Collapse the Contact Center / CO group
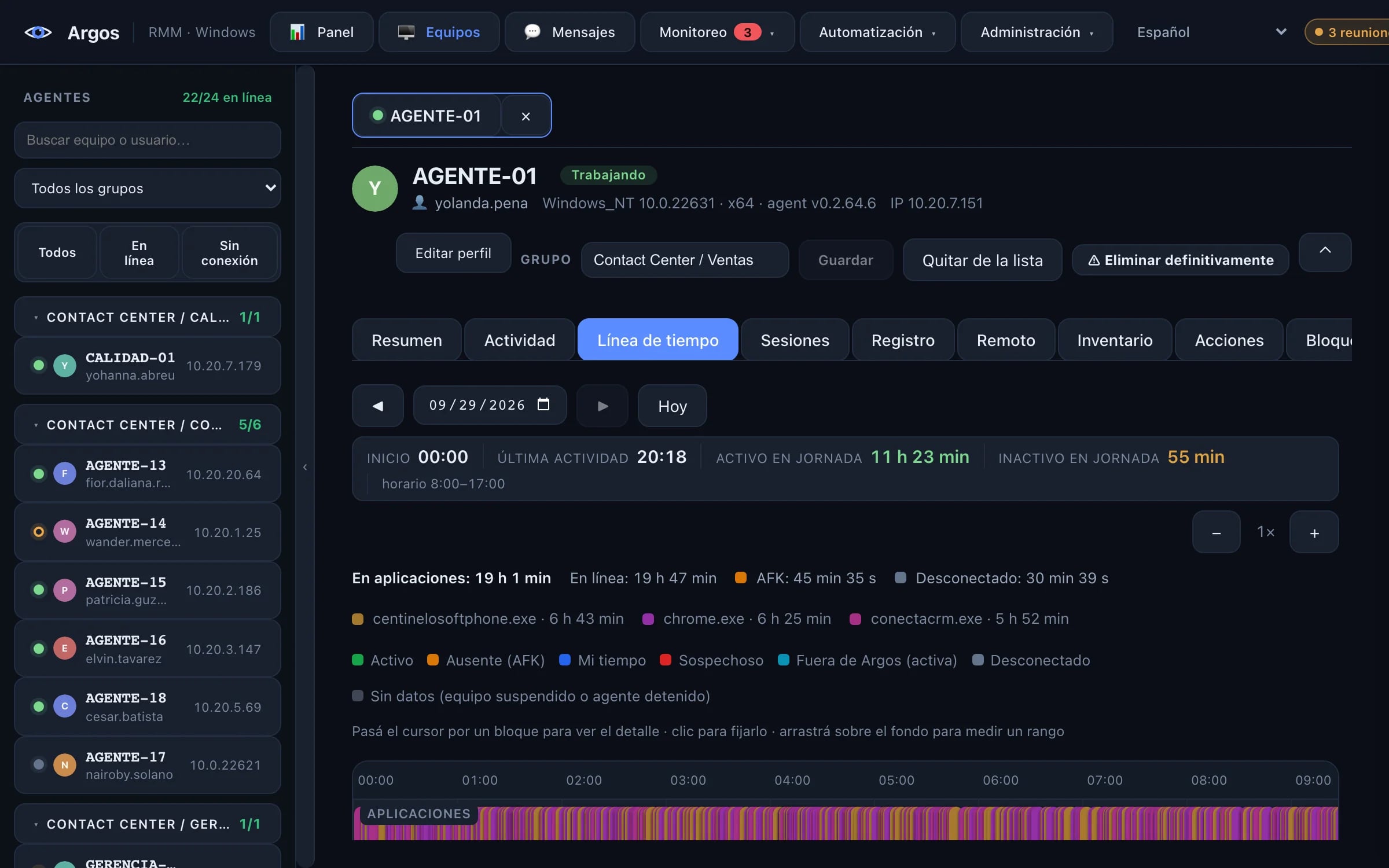Image resolution: width=1389 pixels, height=868 pixels. click(148, 425)
